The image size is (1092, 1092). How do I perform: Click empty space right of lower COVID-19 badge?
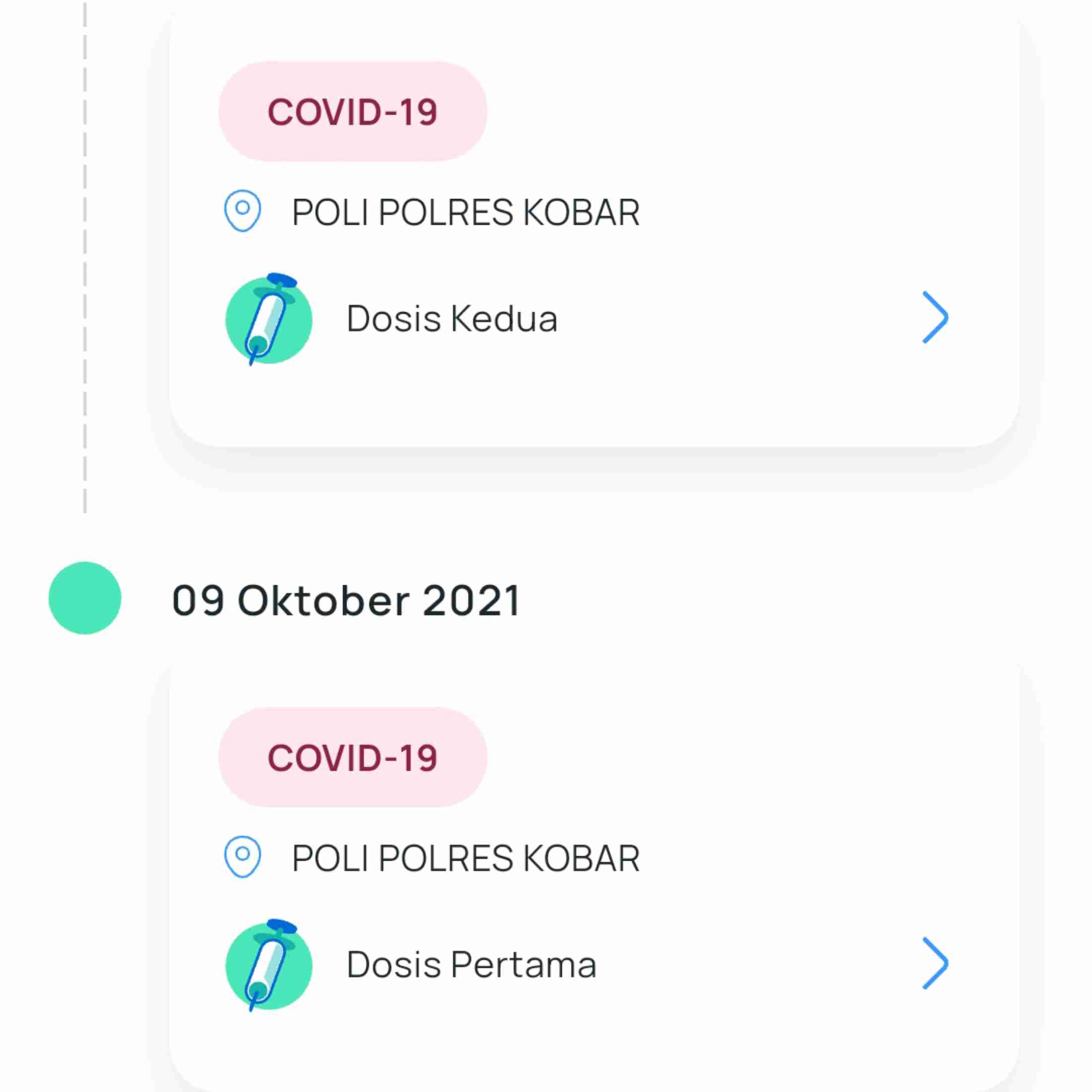tap(735, 757)
